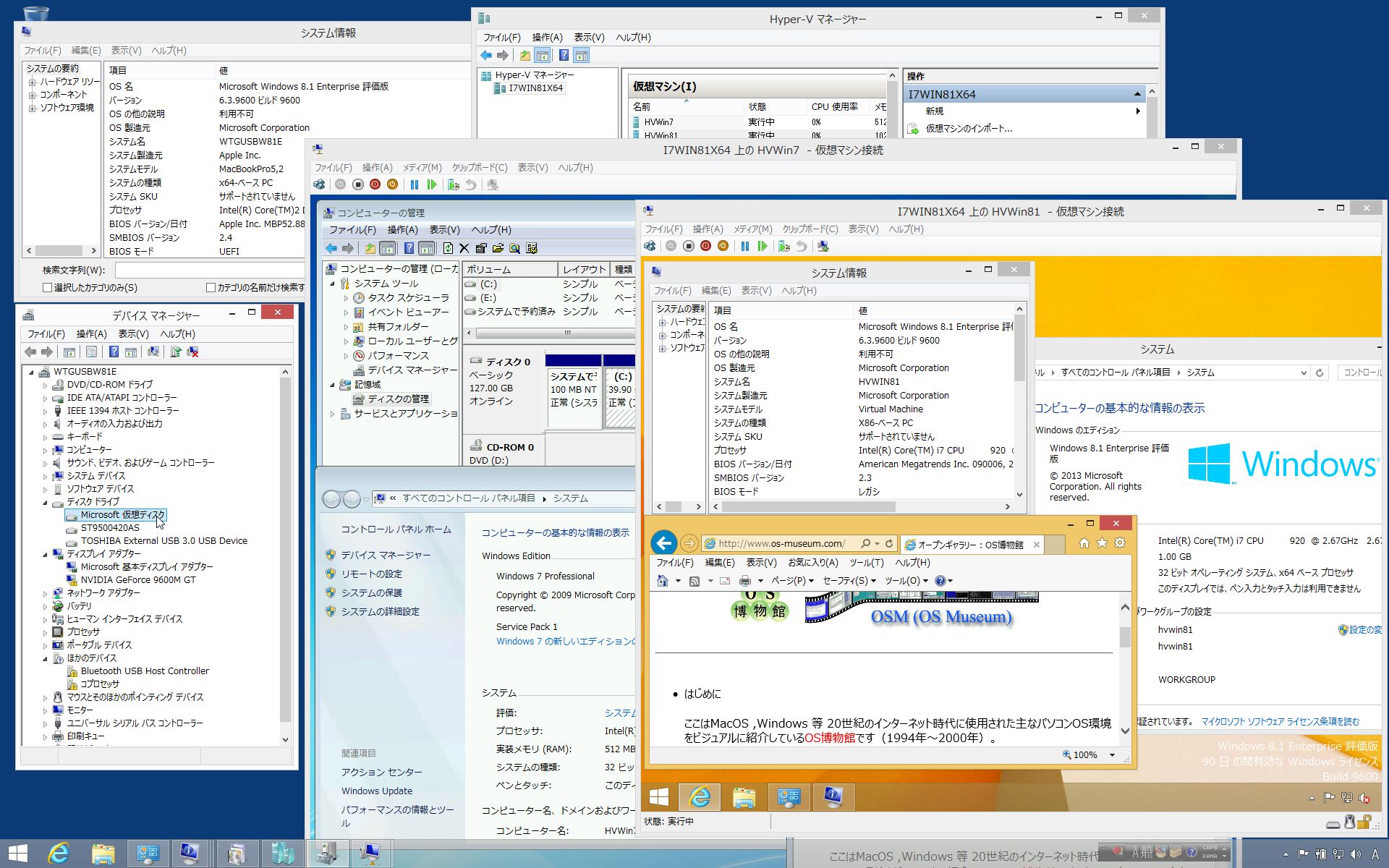Select NVIDIA GeForce 9600M GT device
Viewport: 1389px width, 868px height.
(137, 580)
